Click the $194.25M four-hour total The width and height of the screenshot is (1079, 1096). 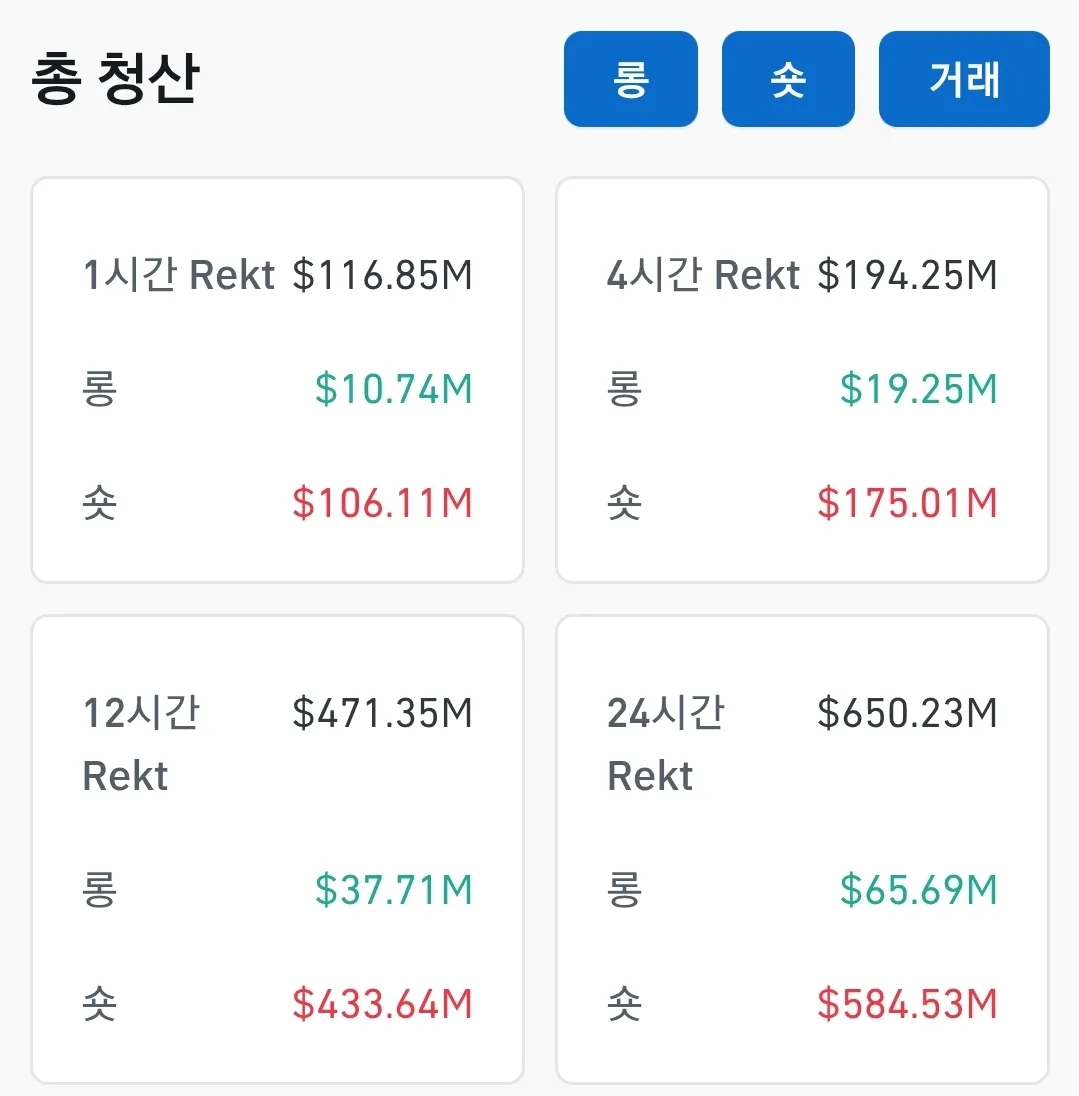(907, 275)
